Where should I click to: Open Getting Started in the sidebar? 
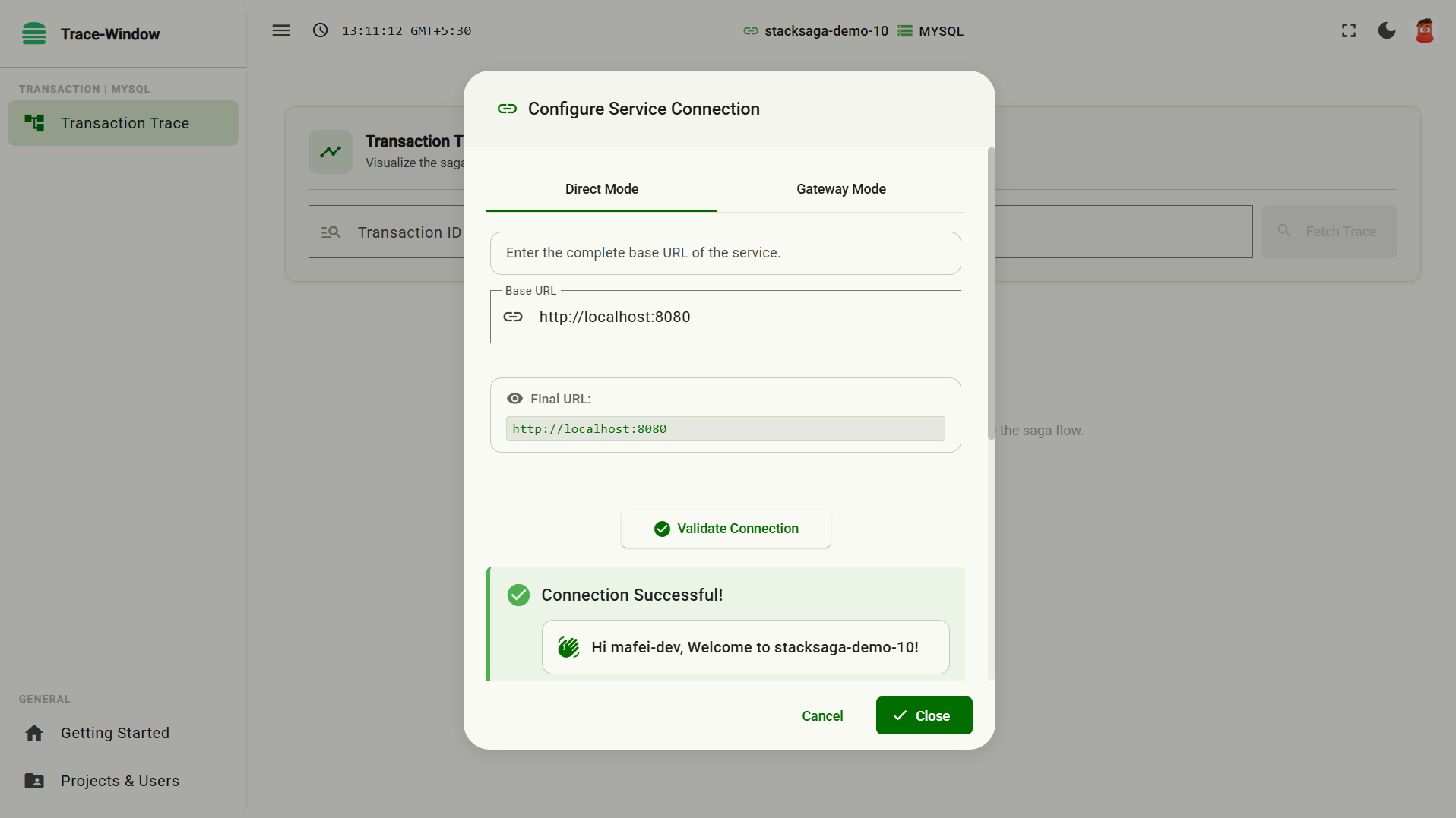[x=123, y=733]
